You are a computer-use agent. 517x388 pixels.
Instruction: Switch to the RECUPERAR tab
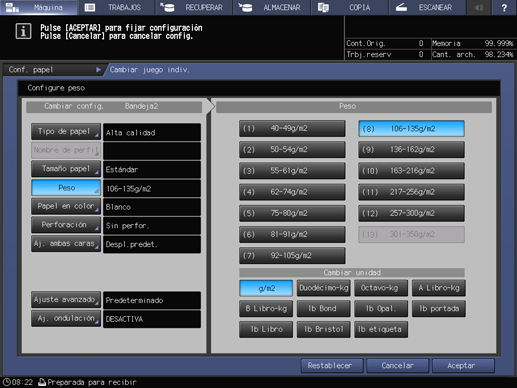click(x=194, y=7)
